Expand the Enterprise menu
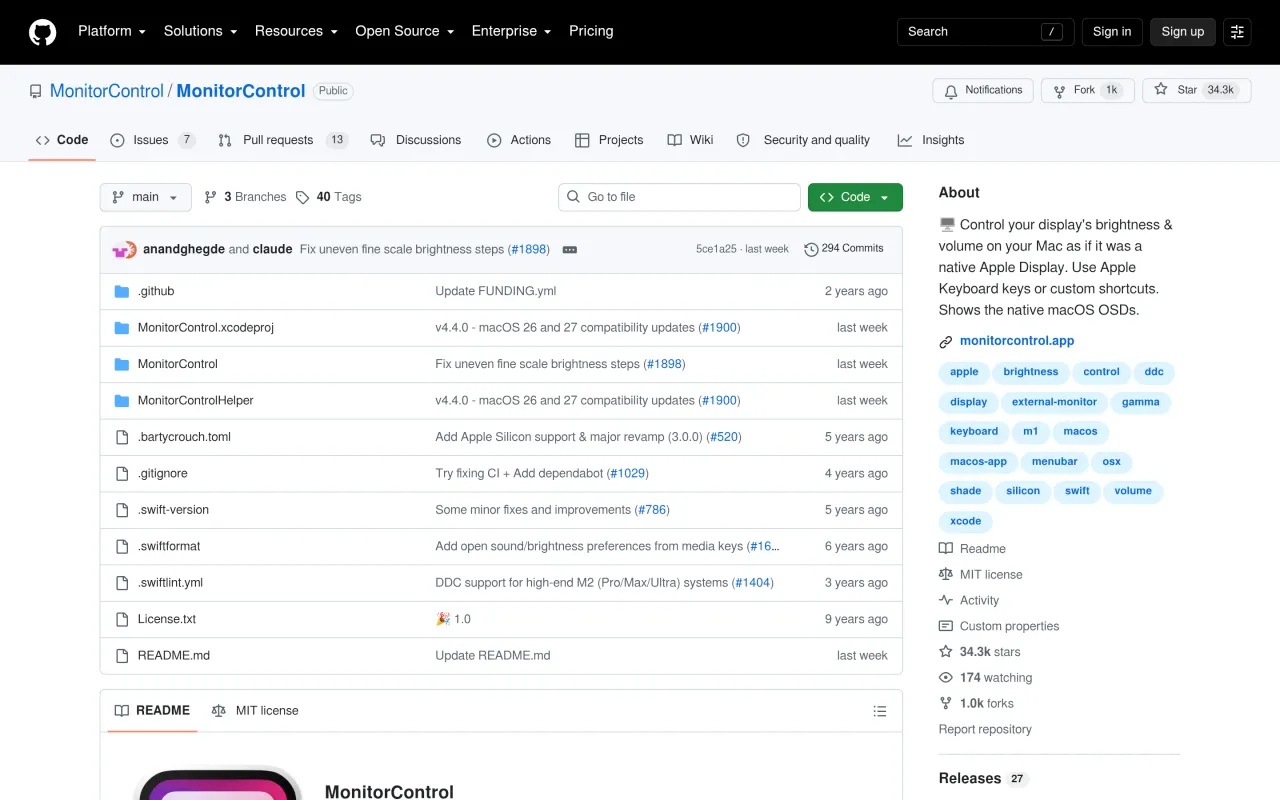 point(512,32)
